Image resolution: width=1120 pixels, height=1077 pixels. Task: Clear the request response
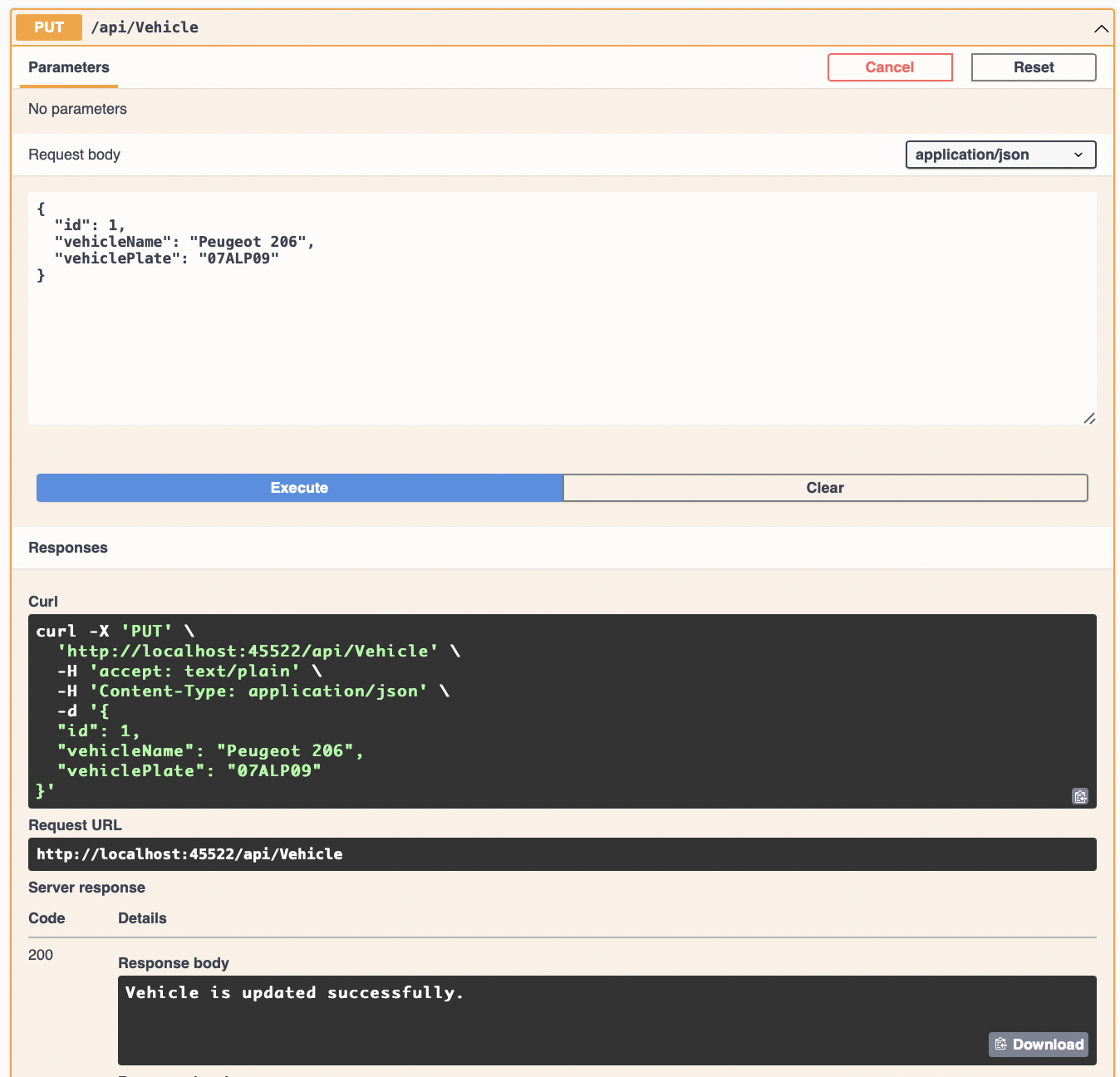point(825,488)
